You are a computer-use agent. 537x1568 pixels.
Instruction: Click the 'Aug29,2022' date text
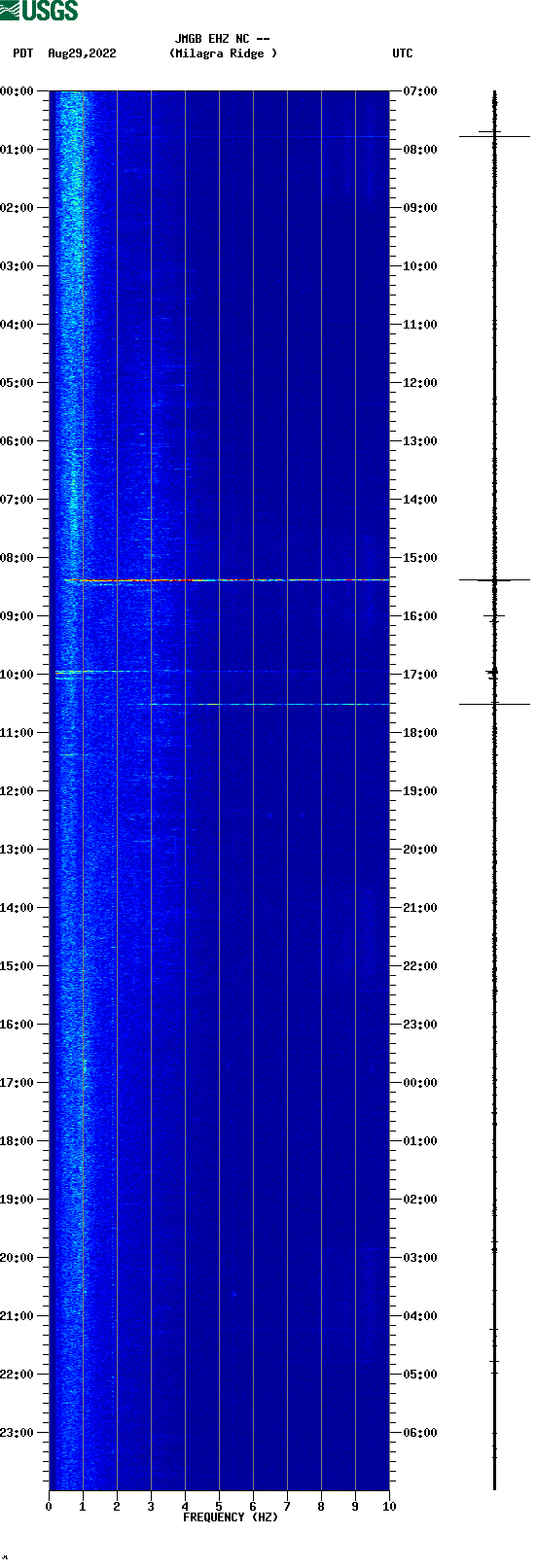82,53
